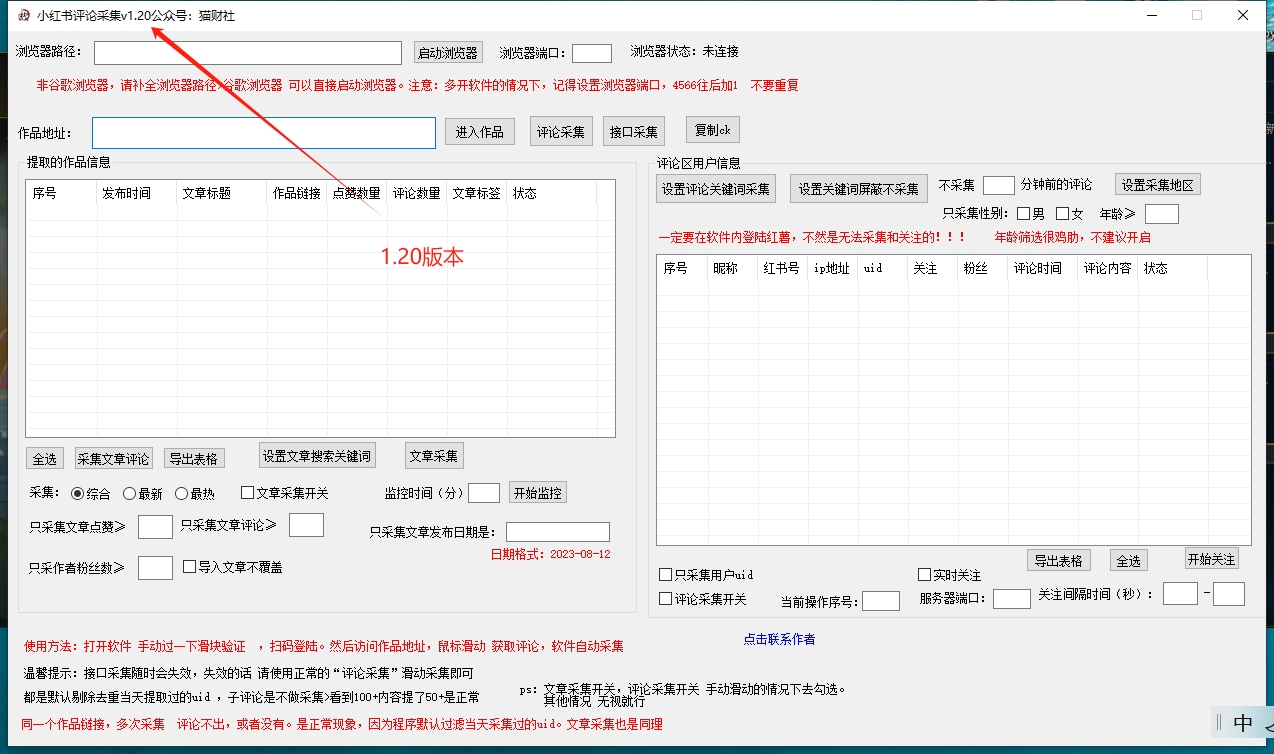
Task: Click the 进入作品 button
Action: click(x=479, y=131)
